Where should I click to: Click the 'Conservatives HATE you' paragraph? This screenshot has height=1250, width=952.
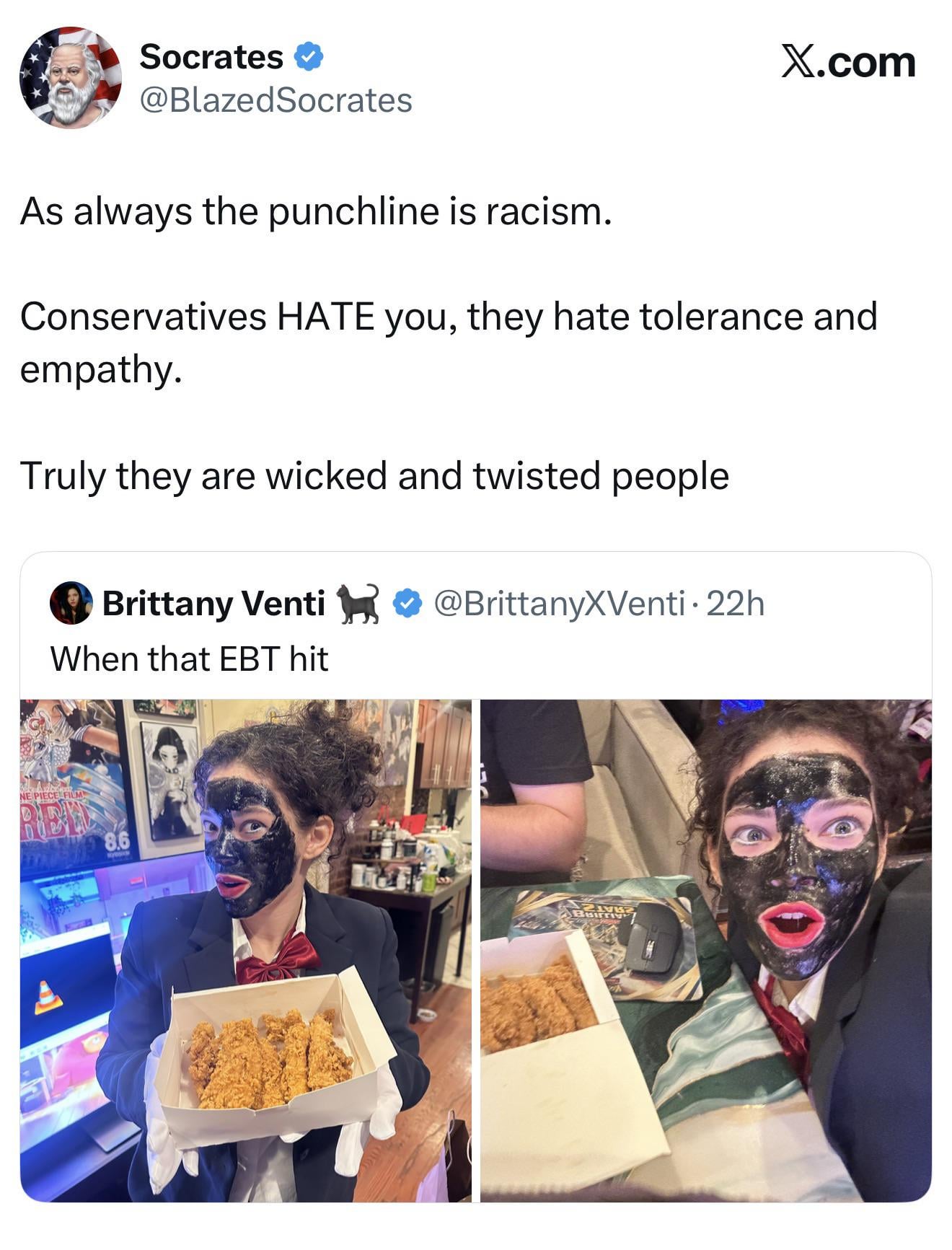click(449, 343)
